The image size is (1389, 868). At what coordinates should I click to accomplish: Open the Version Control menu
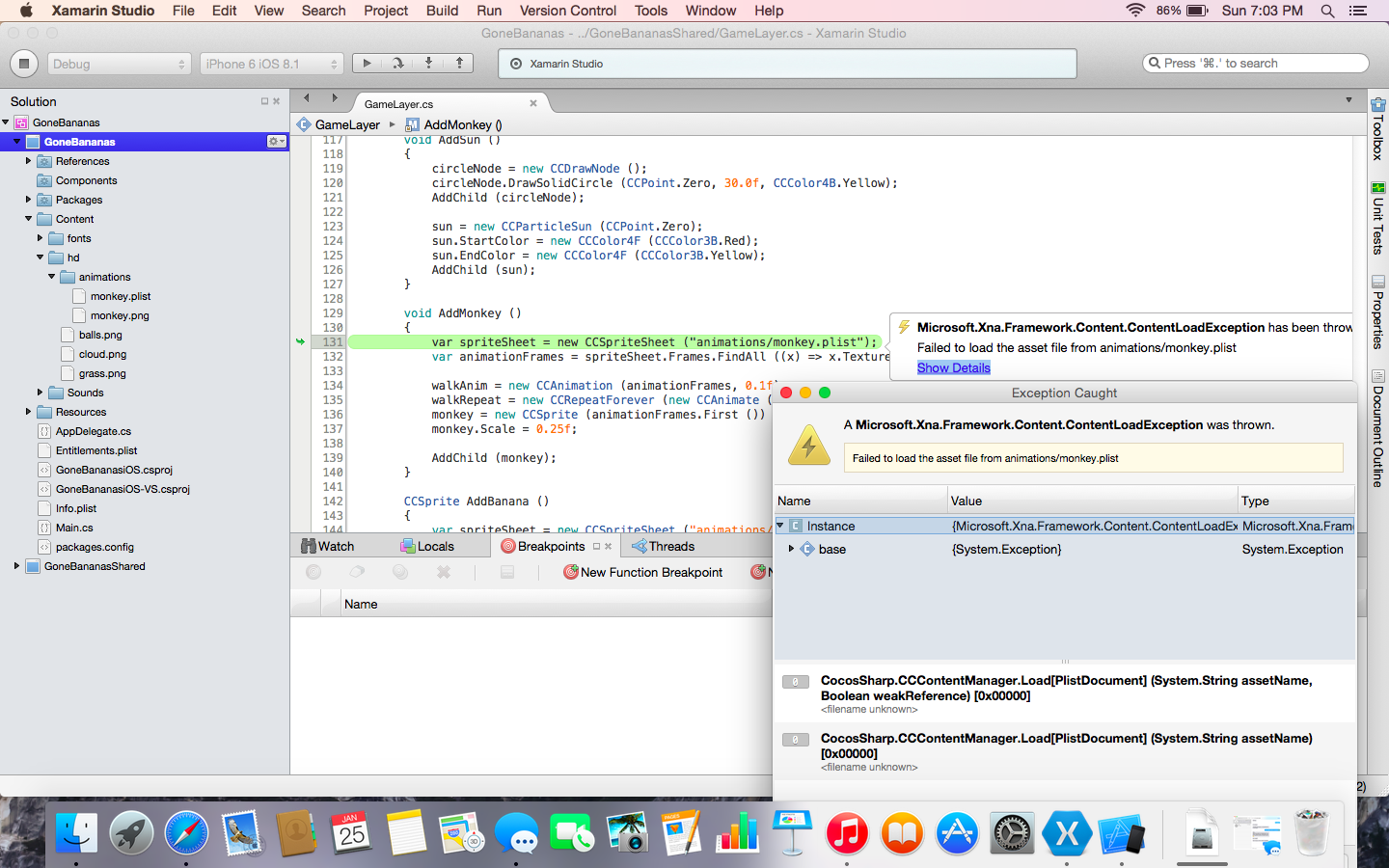coord(568,11)
